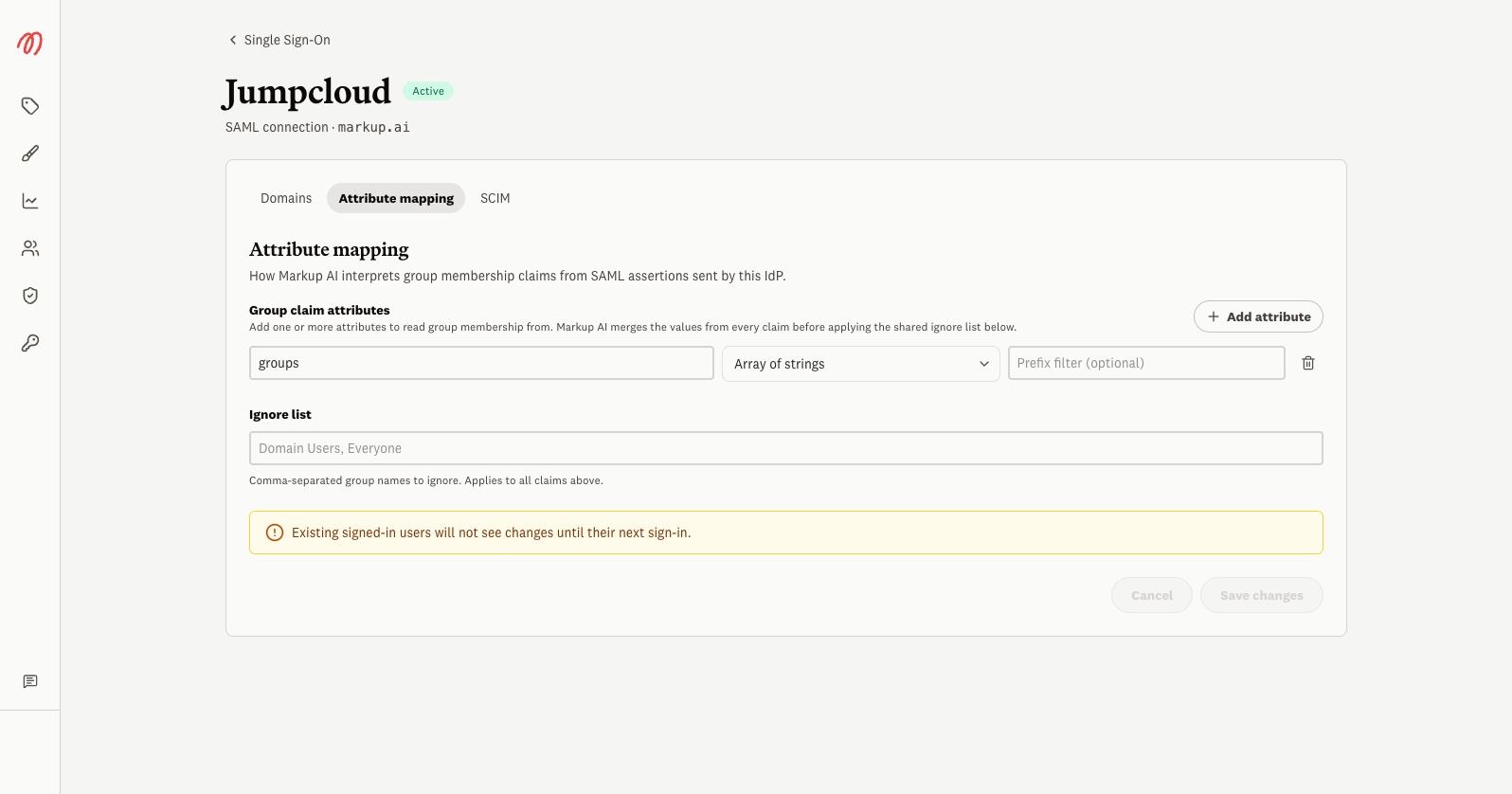This screenshot has height=794, width=1512.
Task: Click the Ignore list label
Action: coord(280,414)
